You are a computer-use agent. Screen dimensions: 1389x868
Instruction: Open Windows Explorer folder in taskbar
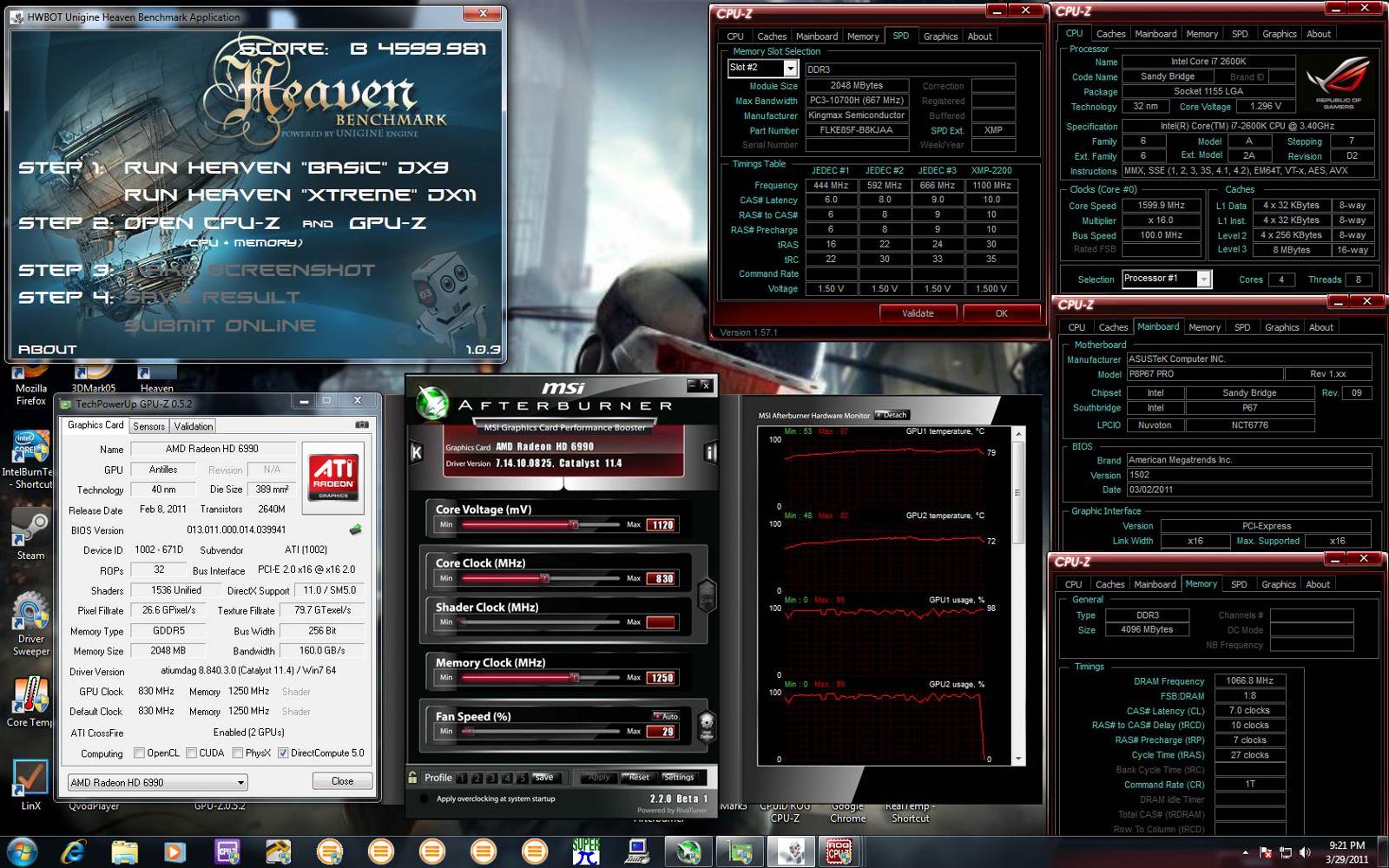[124, 852]
